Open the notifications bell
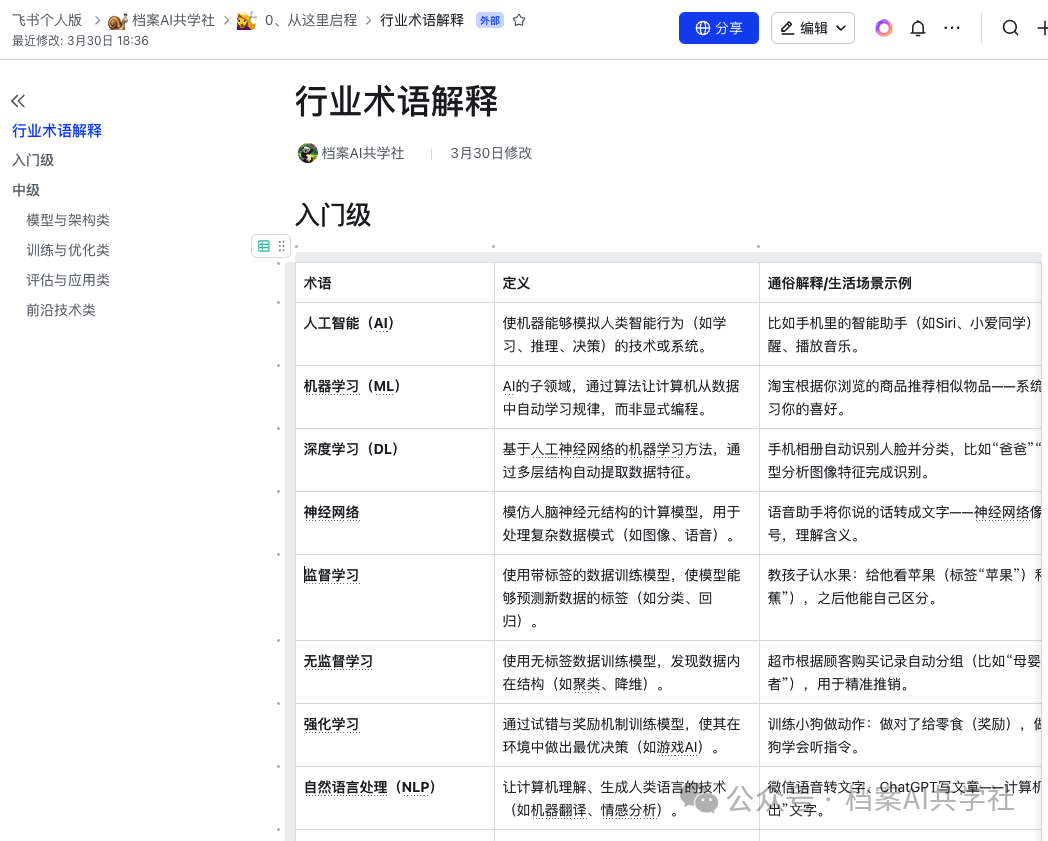 (x=918, y=28)
